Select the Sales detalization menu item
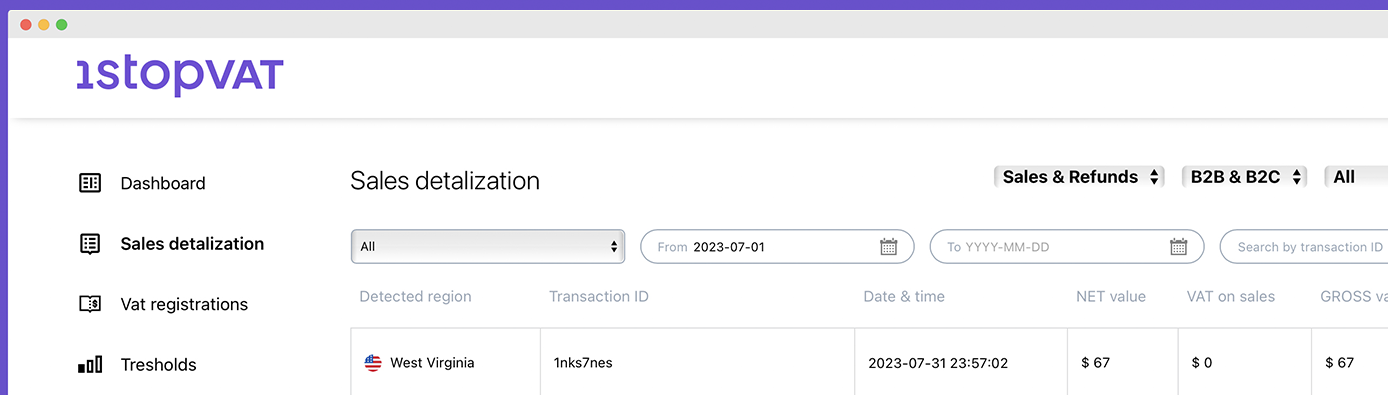Screen dimensions: 1388x395 click(x=192, y=244)
